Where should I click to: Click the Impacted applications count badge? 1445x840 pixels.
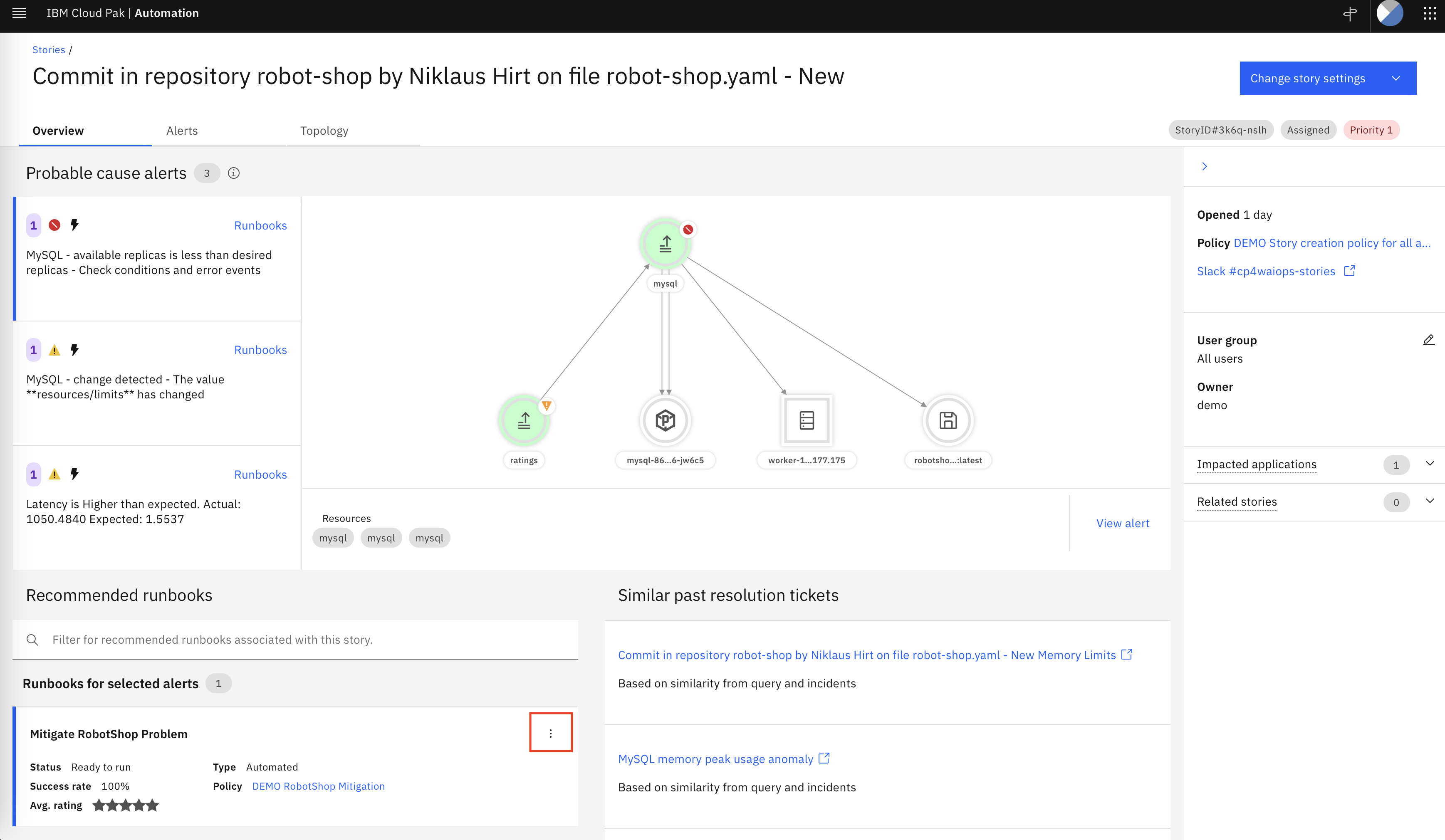tap(1396, 464)
